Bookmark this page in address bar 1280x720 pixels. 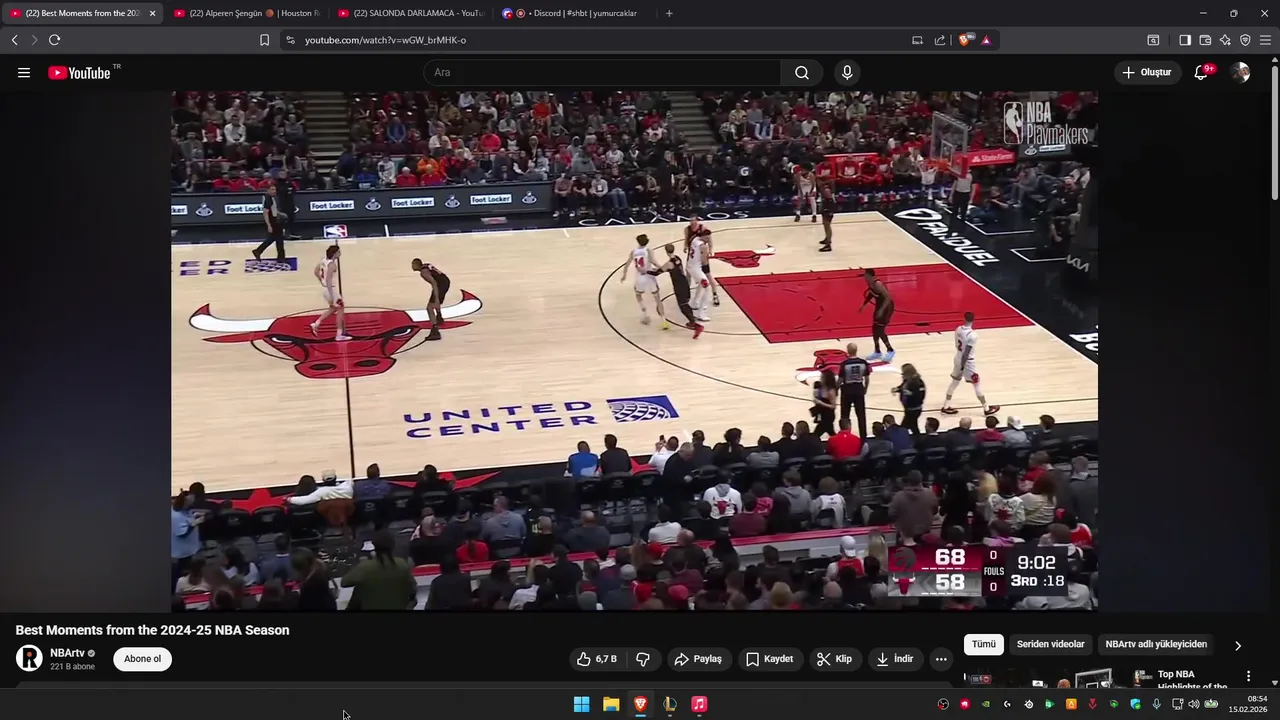[264, 40]
